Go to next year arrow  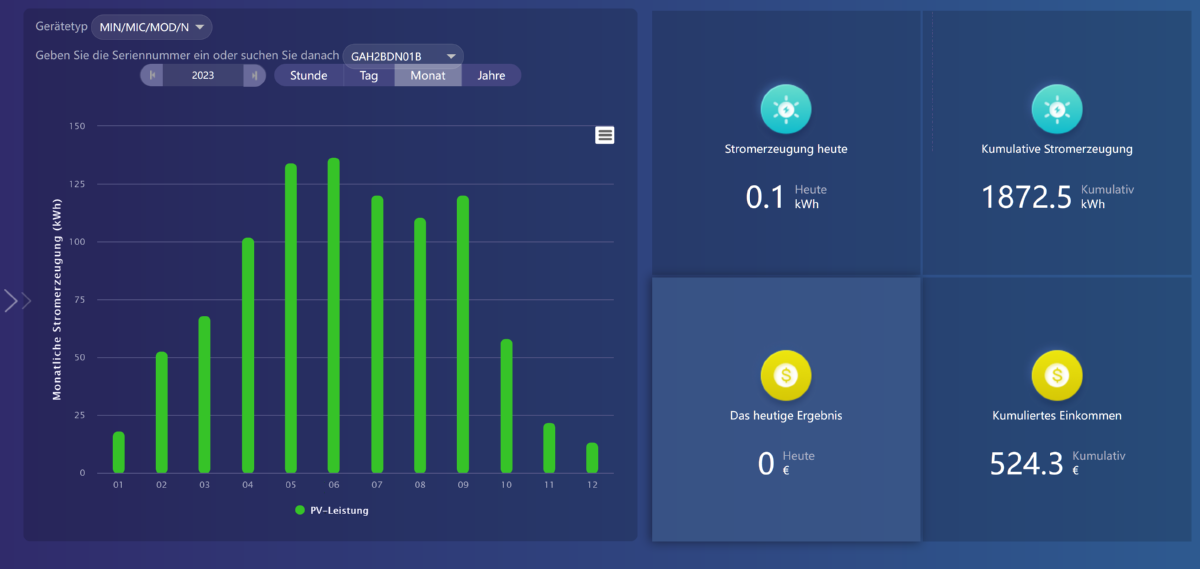(x=255, y=75)
